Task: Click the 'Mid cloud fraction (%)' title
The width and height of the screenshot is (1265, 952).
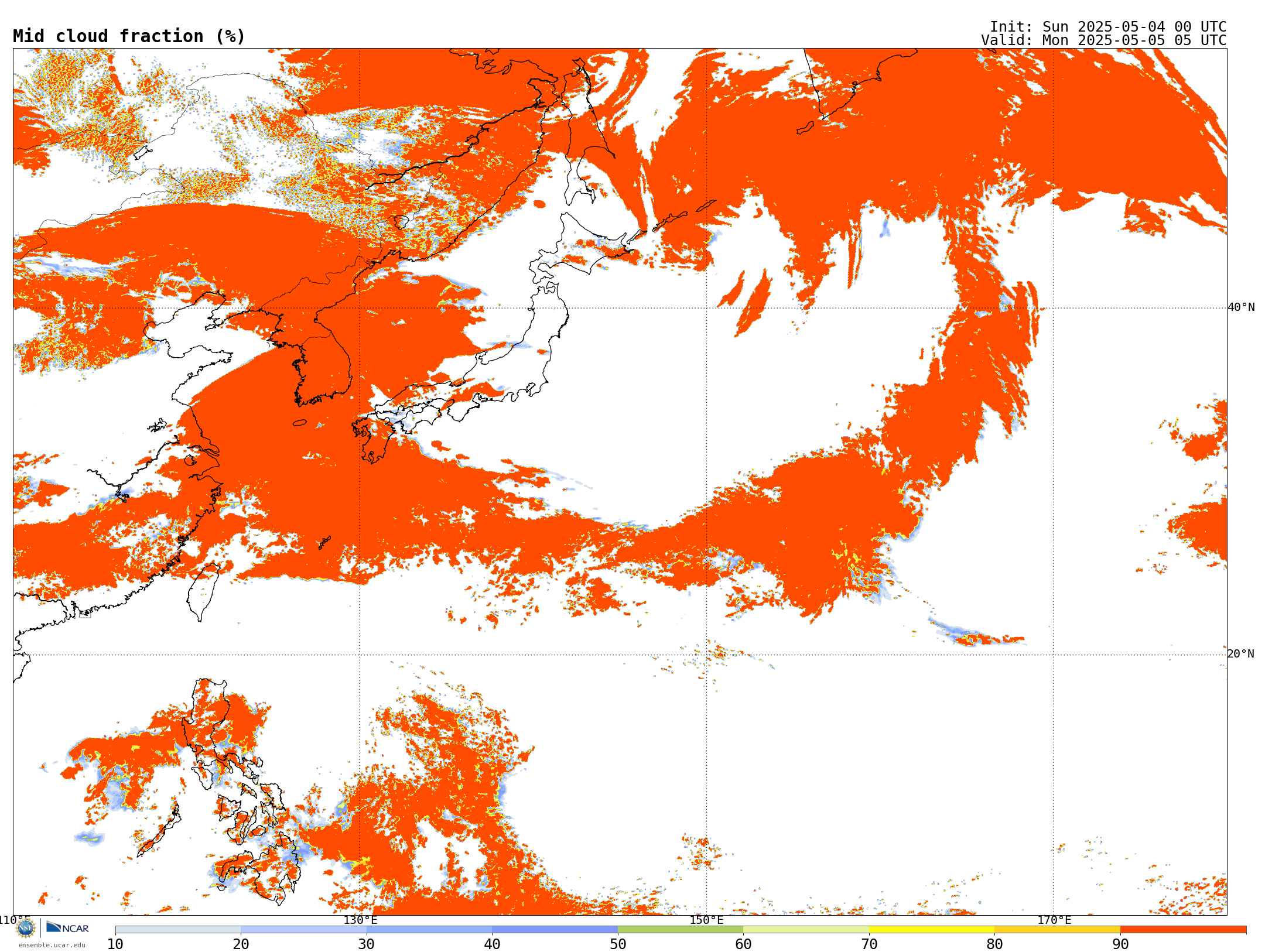Action: click(x=129, y=36)
